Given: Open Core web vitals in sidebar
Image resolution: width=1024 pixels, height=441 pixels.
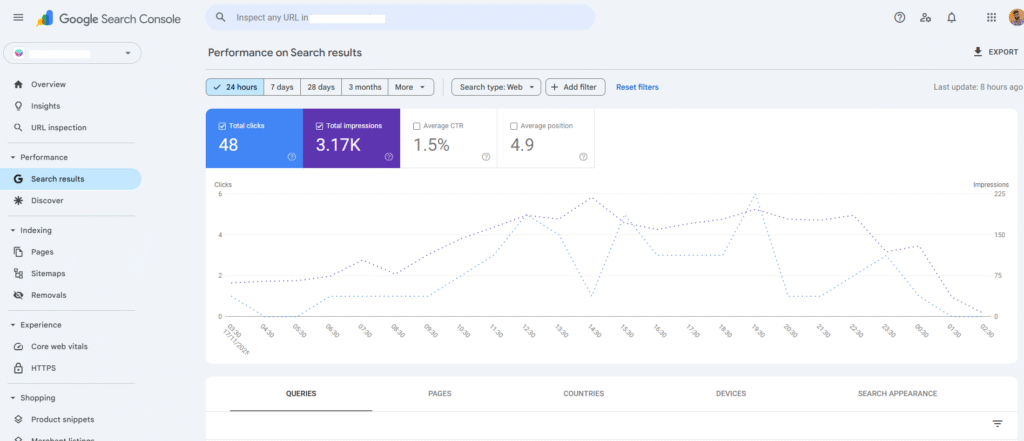Looking at the screenshot, I should [59, 346].
